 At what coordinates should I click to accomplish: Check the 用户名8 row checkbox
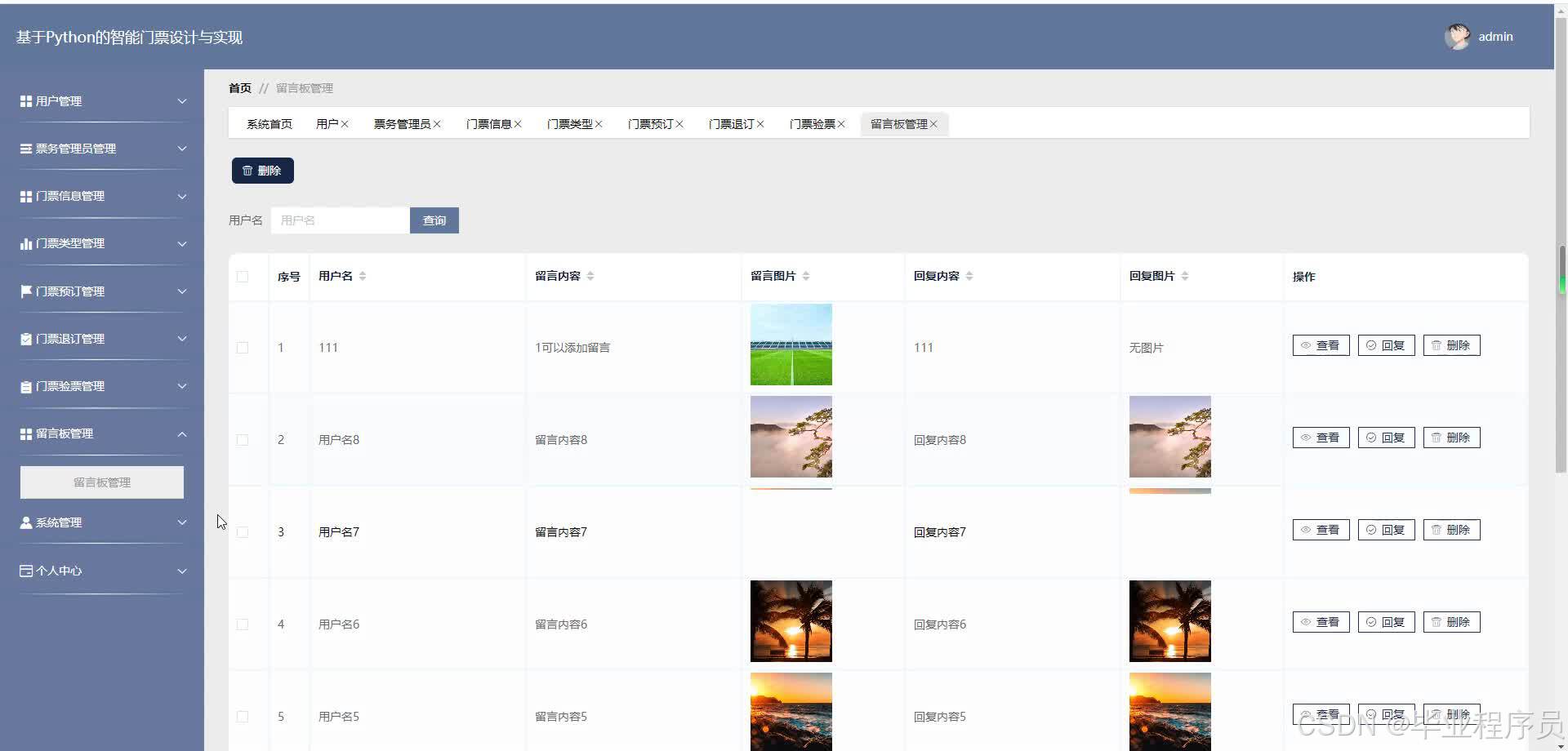click(x=243, y=440)
